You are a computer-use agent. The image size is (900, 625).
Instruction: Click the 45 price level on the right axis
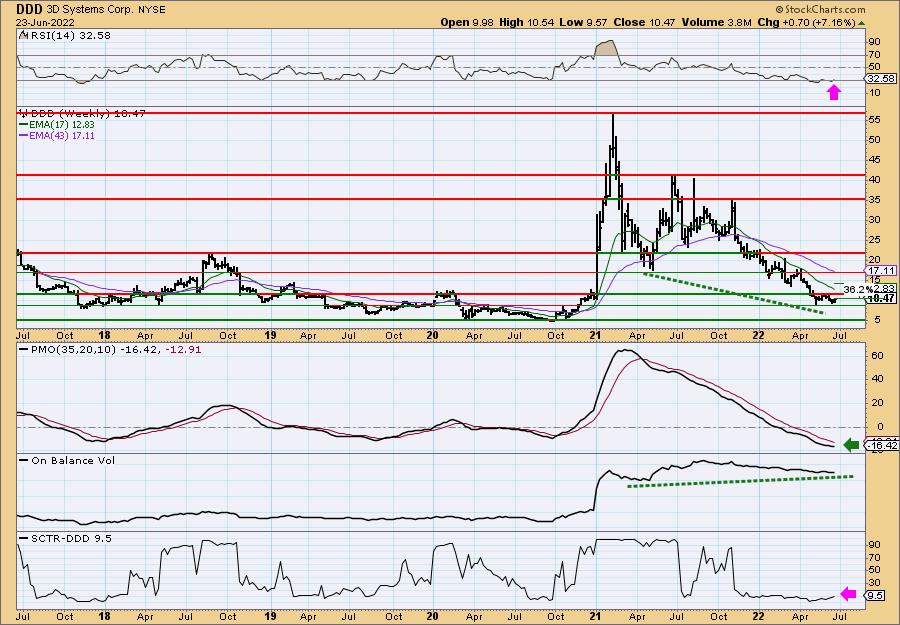[x=876, y=160]
